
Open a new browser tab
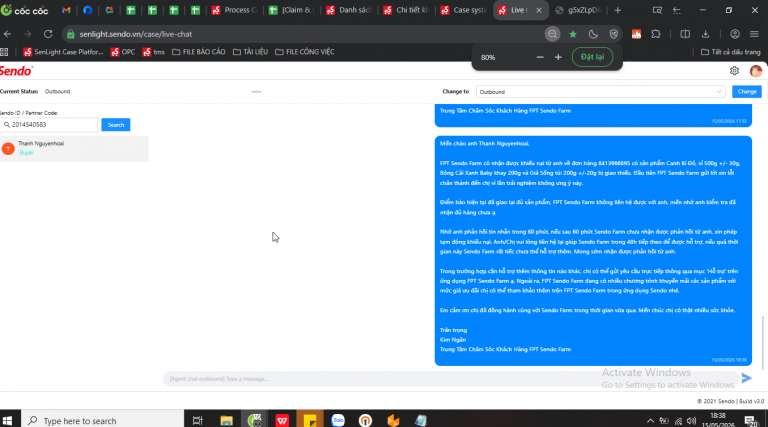point(618,10)
